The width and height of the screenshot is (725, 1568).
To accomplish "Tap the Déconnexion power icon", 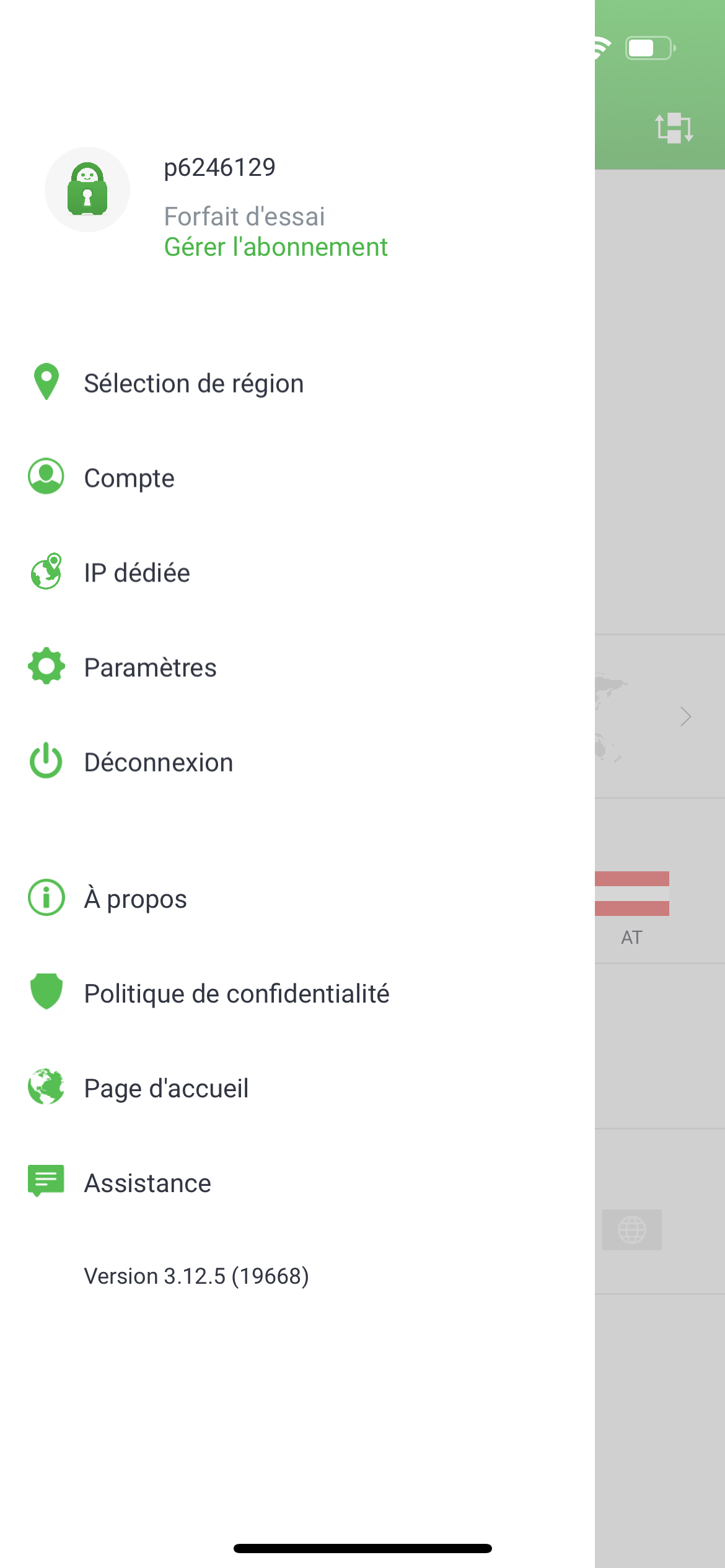I will pos(46,760).
